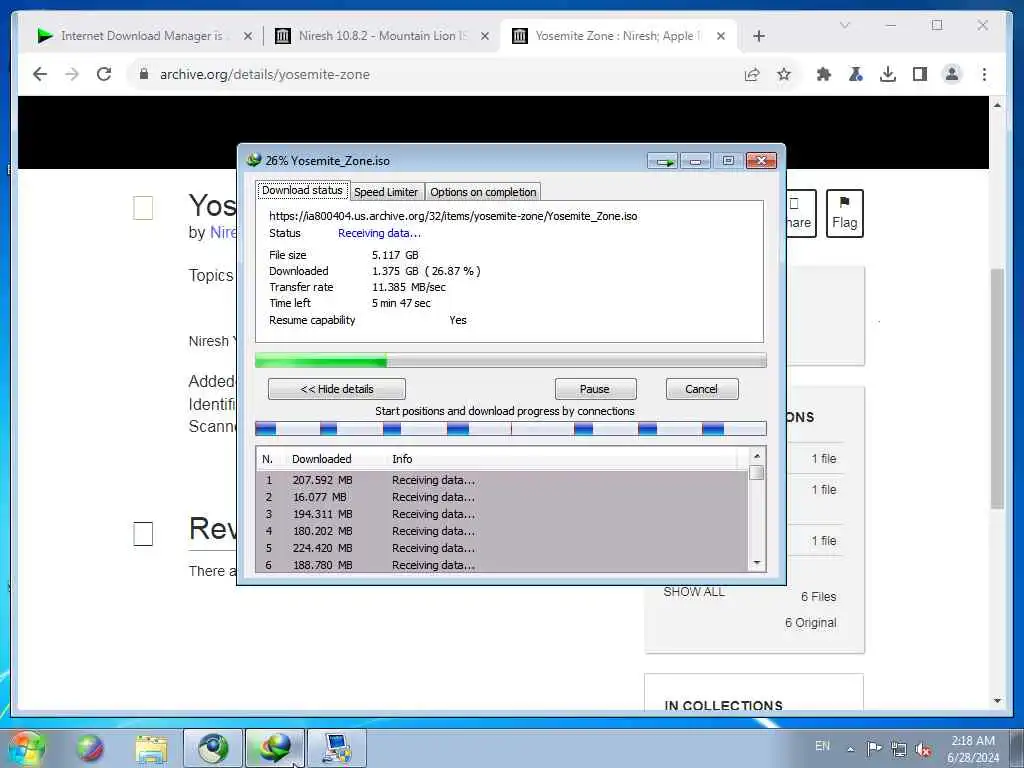Click the flask extension icon in toolbar
The width and height of the screenshot is (1024, 768).
[856, 74]
